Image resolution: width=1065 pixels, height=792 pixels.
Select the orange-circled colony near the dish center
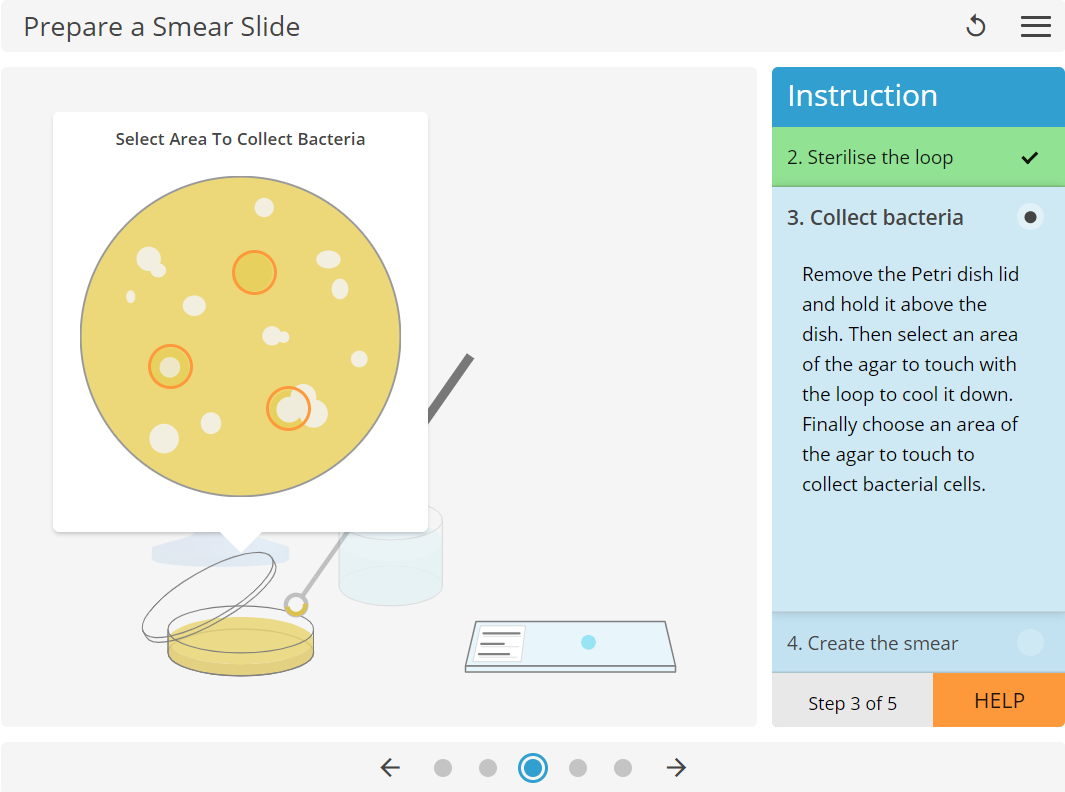[255, 271]
